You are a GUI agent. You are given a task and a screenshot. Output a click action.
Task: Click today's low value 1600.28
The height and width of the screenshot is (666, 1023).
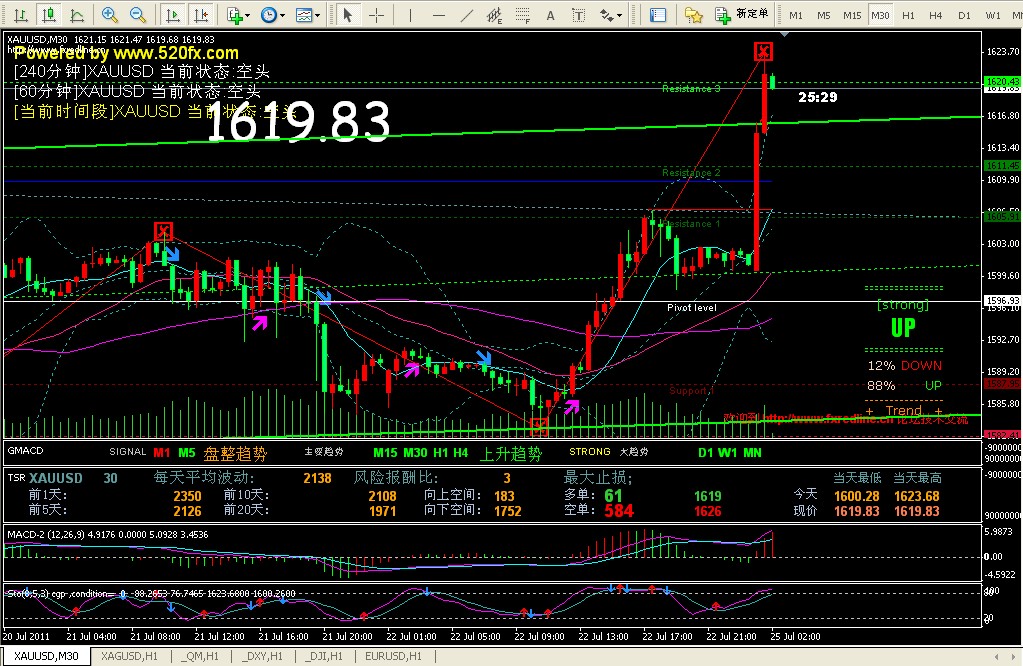point(857,496)
